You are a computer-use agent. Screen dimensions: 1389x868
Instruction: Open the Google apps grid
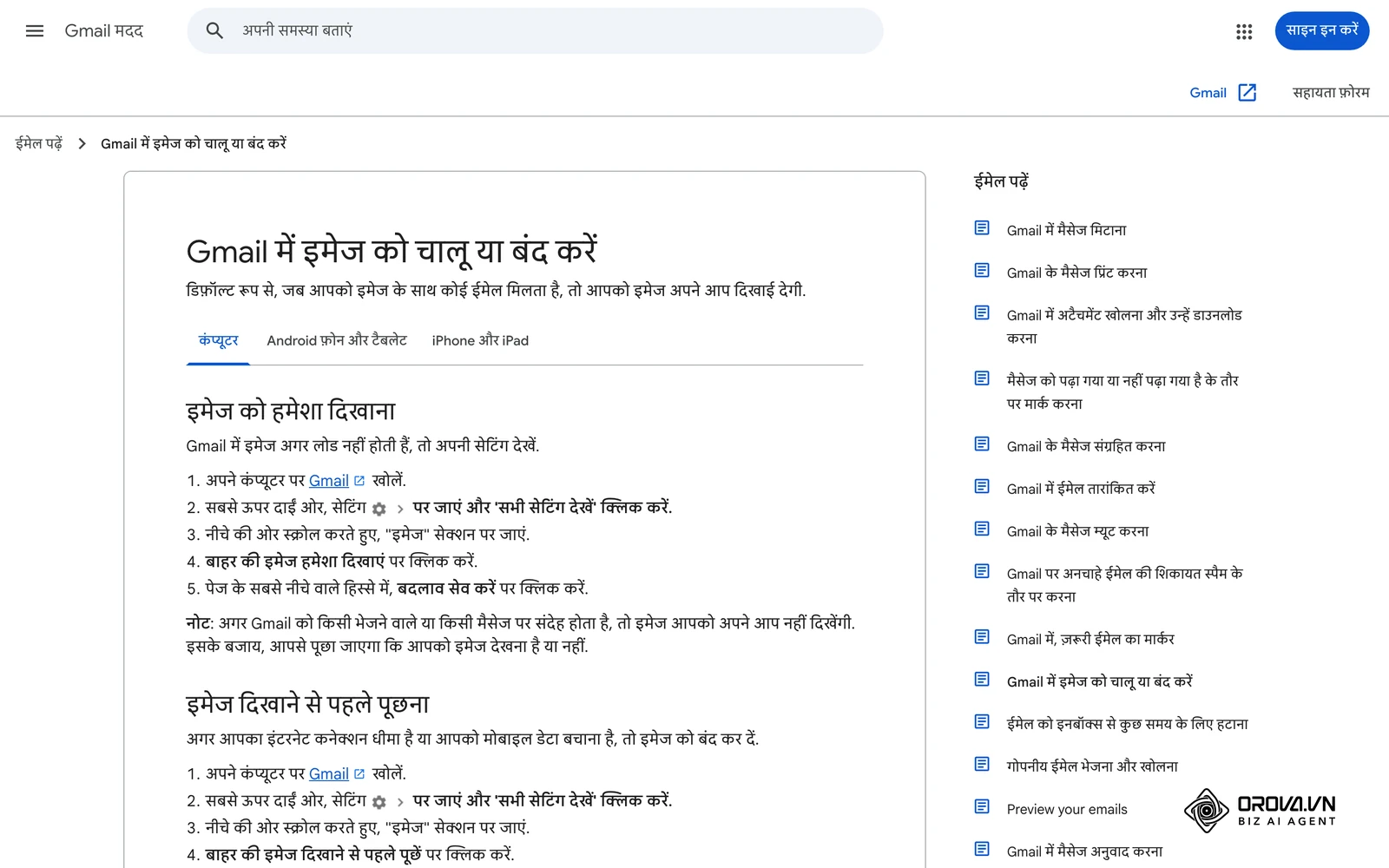pos(1244,31)
